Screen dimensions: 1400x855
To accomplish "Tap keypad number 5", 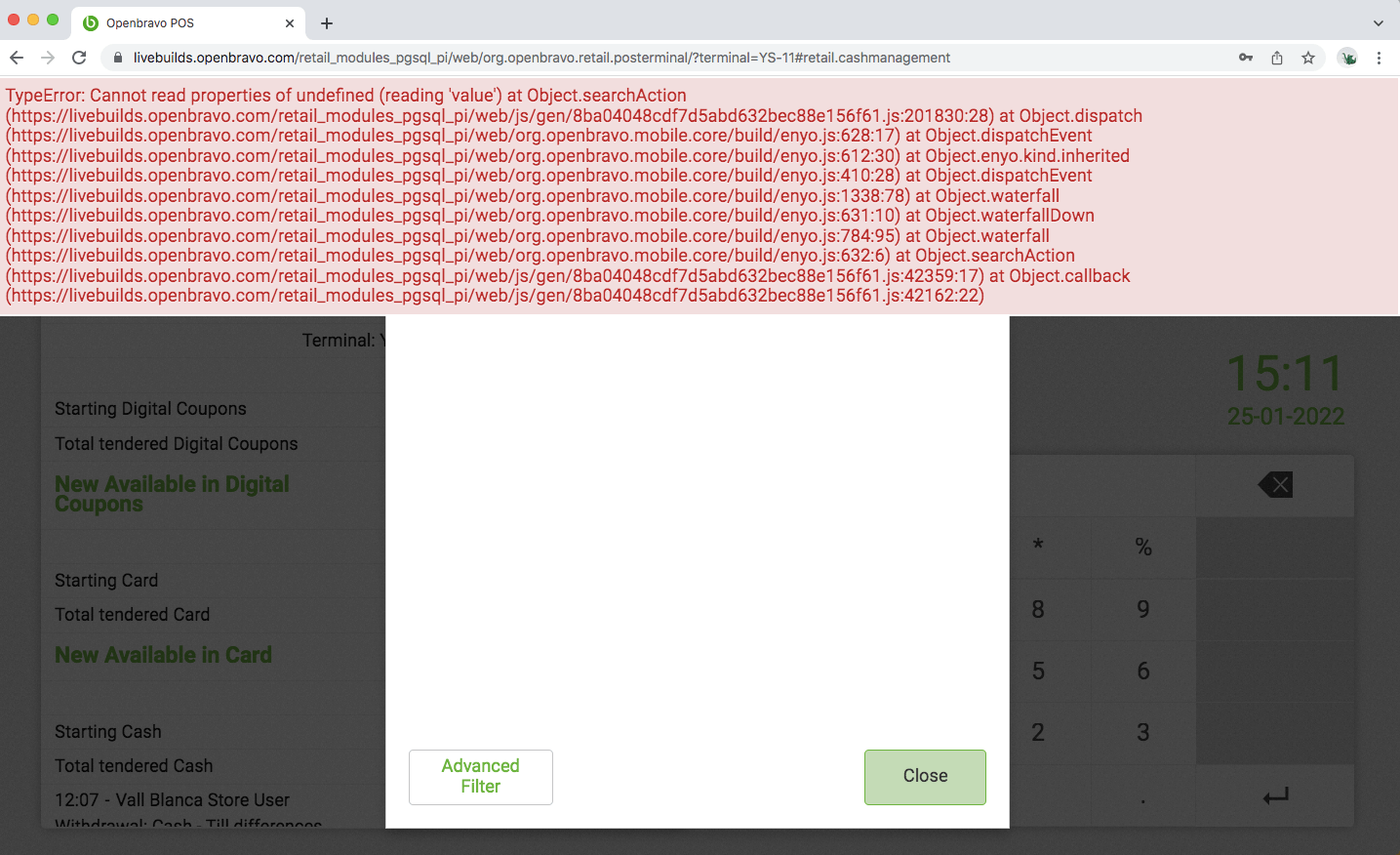I will click(x=1038, y=672).
